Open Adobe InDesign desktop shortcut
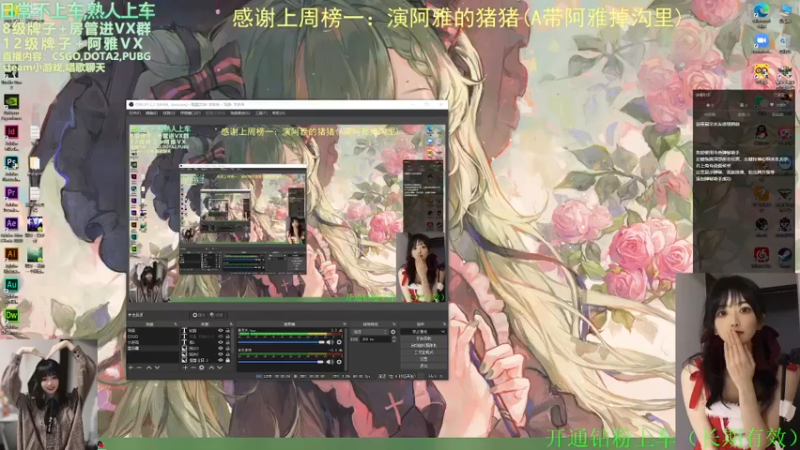The width and height of the screenshot is (800, 450). pos(11,133)
